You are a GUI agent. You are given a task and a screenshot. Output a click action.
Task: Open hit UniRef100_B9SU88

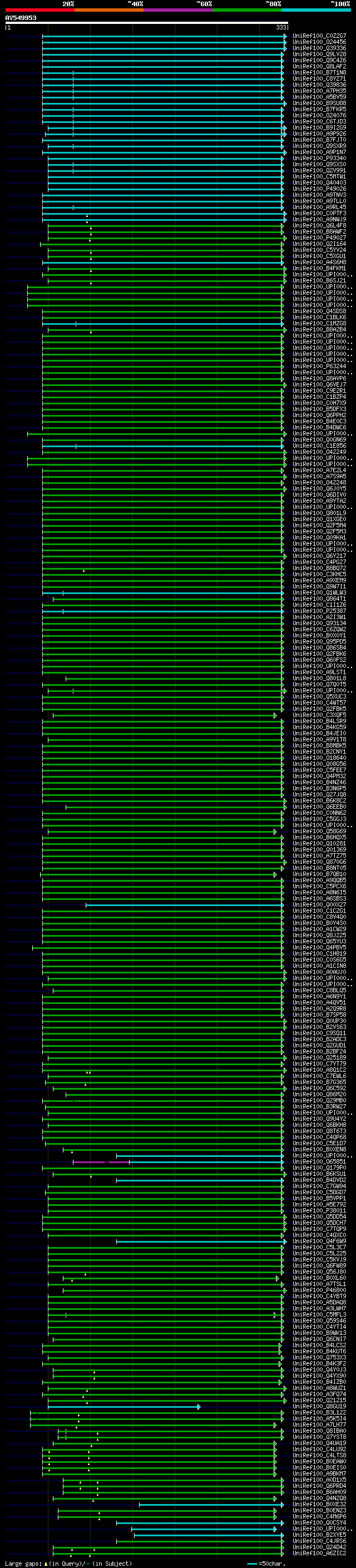319,103
